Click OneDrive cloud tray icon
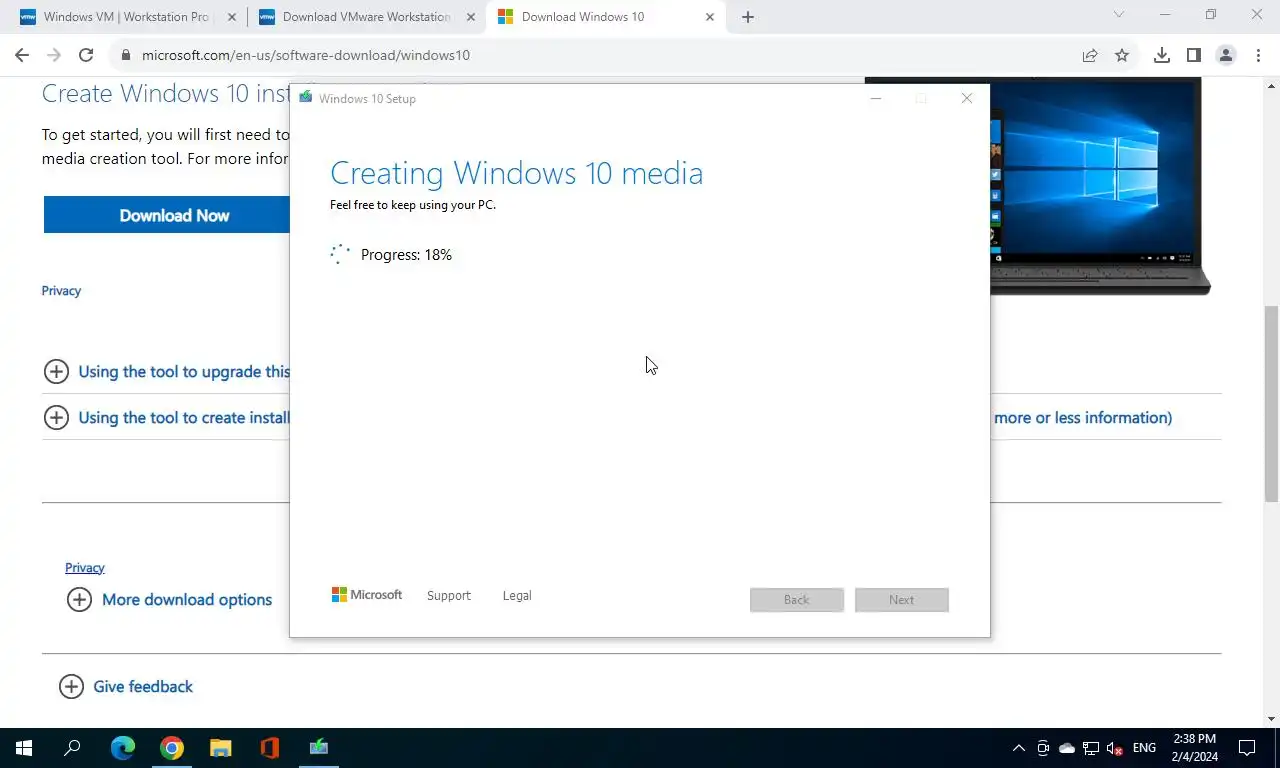Screen dimensions: 1280x768 [x=1067, y=748]
